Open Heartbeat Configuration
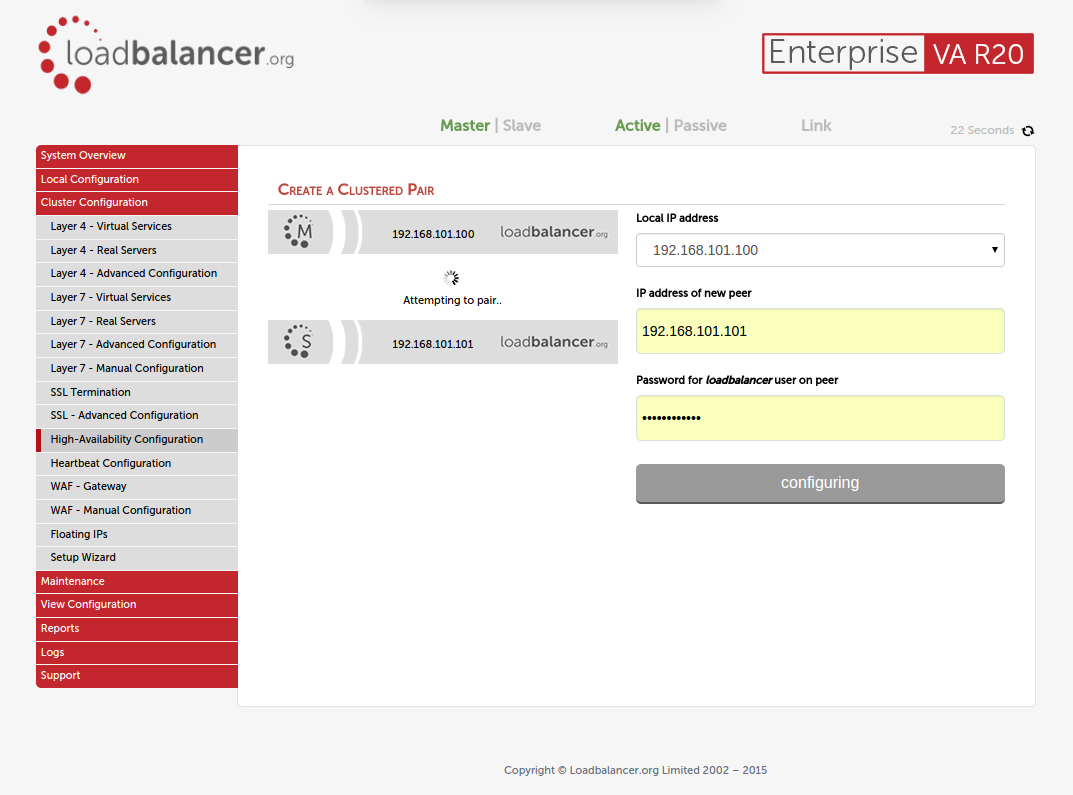The height and width of the screenshot is (795, 1073). pos(137,464)
